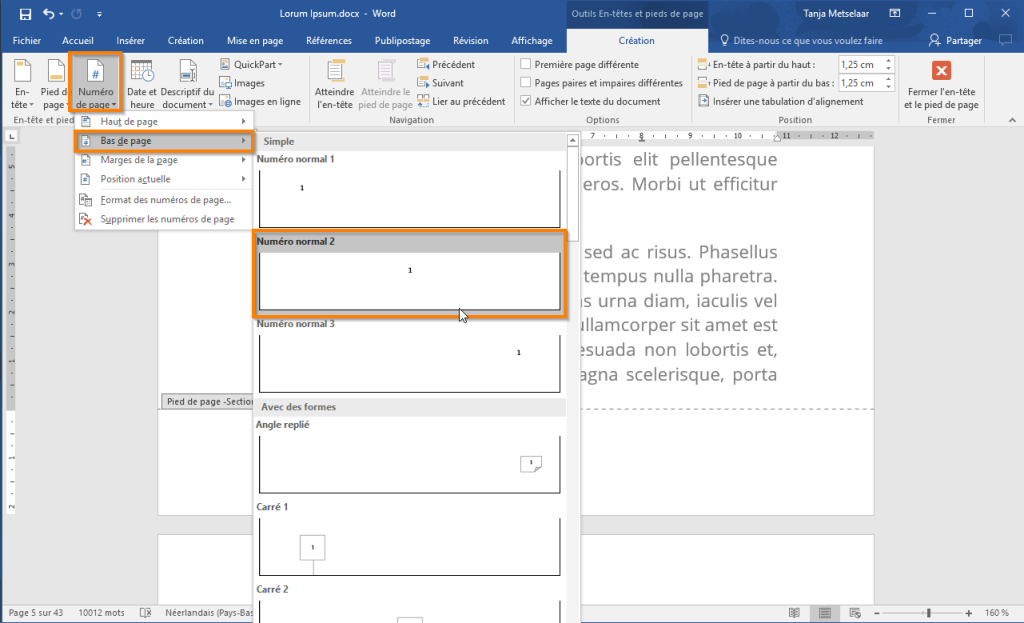Click the Date et heure icon
The height and width of the screenshot is (623, 1024).
142,73
